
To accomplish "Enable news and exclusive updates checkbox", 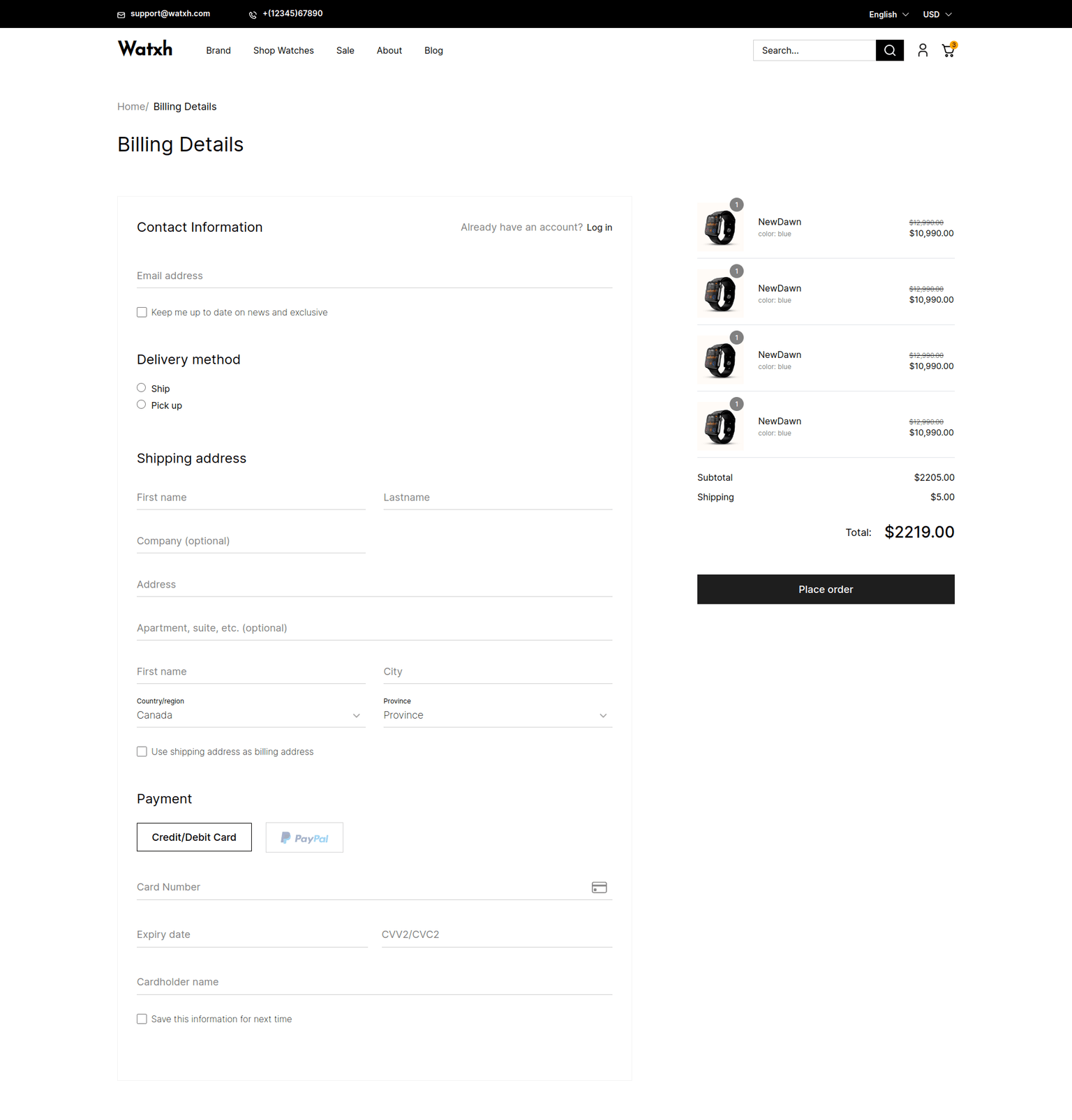I will 142,313.
